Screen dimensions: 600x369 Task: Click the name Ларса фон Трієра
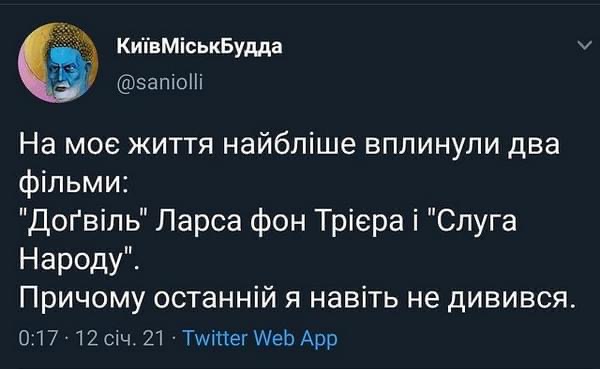click(x=280, y=223)
